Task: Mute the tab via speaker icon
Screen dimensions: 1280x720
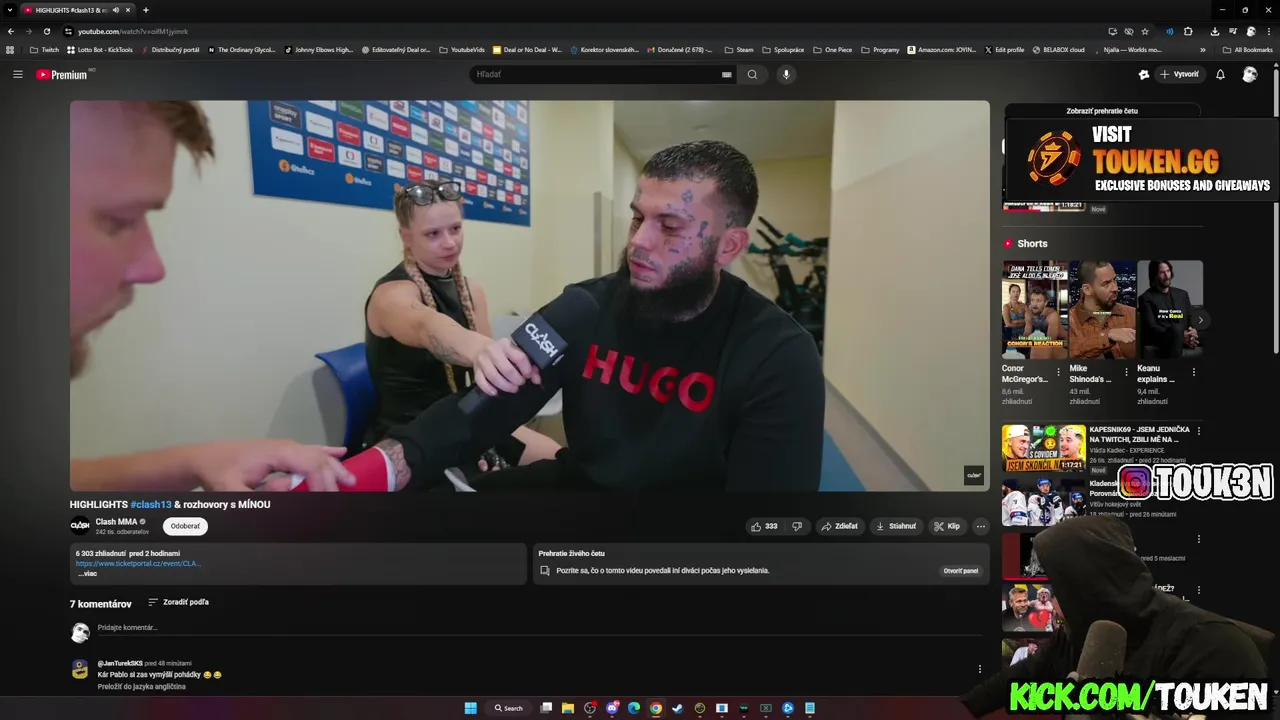Action: [116, 10]
